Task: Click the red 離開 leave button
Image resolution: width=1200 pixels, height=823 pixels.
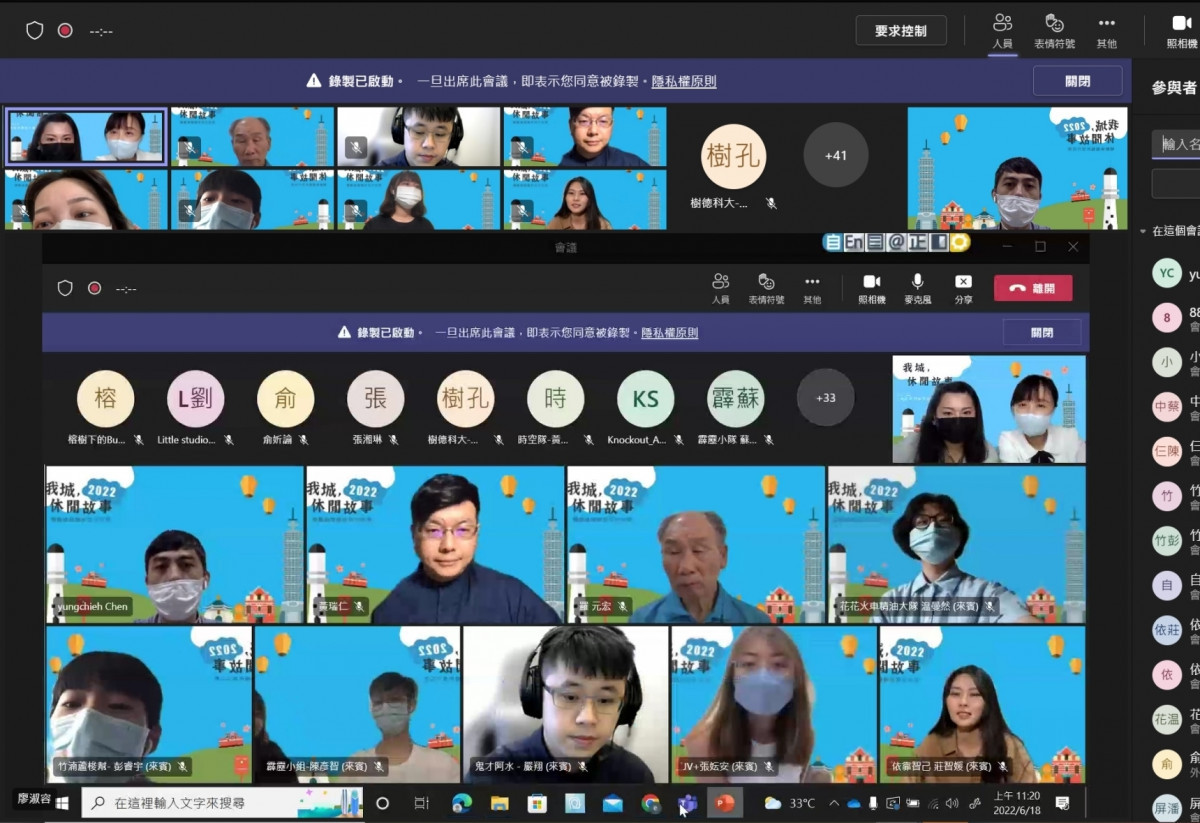Action: (1033, 288)
